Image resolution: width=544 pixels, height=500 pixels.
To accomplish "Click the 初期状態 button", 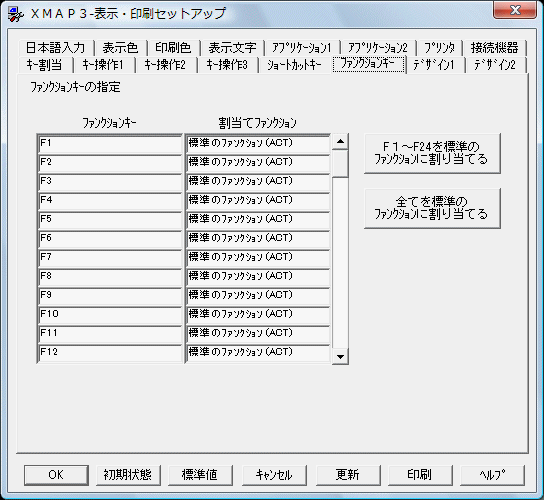I will pyautogui.click(x=128, y=475).
